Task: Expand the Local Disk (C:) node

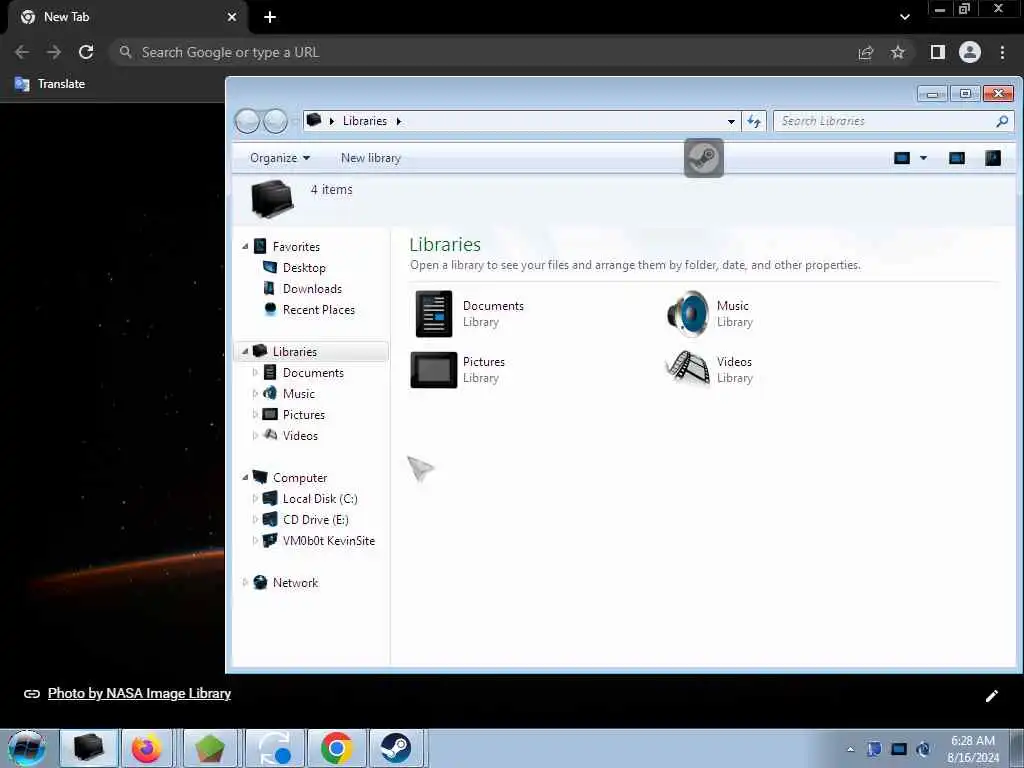Action: point(255,499)
